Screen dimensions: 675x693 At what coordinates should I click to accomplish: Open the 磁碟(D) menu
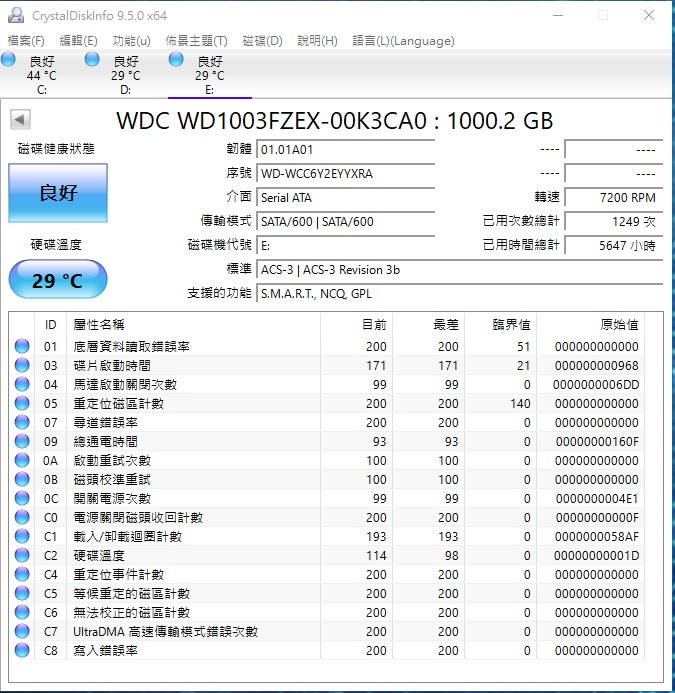tap(262, 41)
